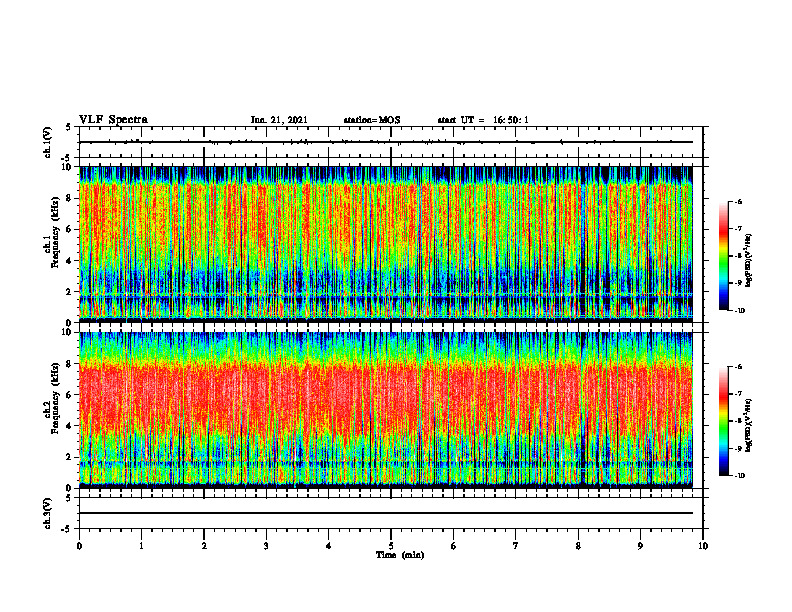The image size is (792, 612).
Task: Click the "ch.1(V)" axis label
Action: pos(47,142)
